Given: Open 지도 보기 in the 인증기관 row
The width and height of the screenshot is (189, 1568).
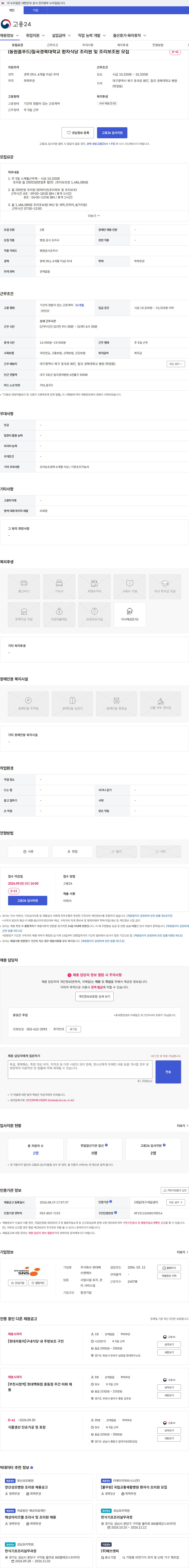Looking at the screenshot, I should (x=176, y=1202).
